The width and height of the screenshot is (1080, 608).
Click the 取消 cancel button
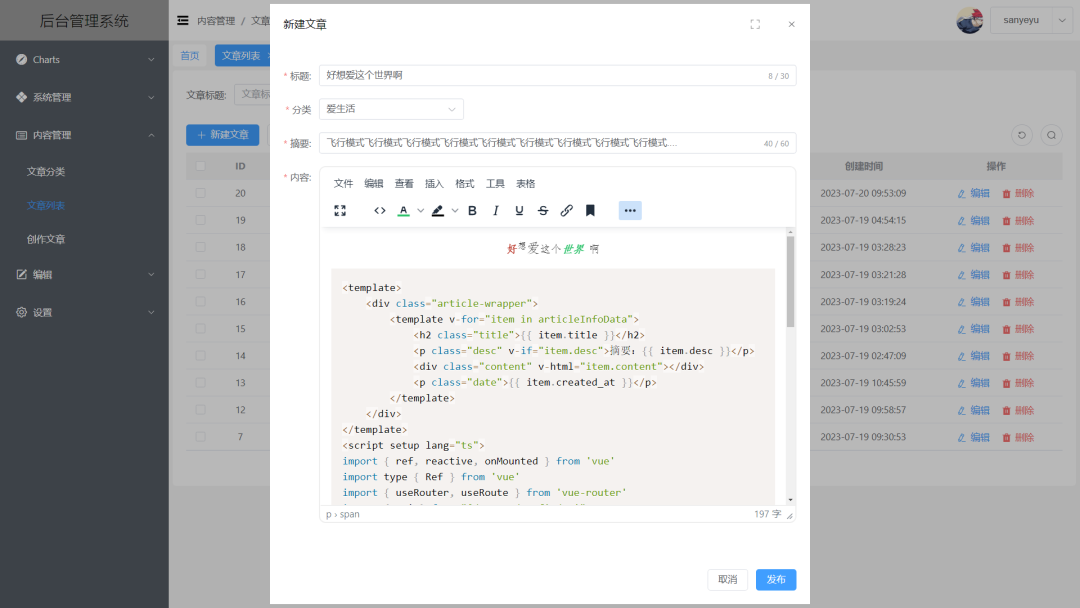click(727, 580)
